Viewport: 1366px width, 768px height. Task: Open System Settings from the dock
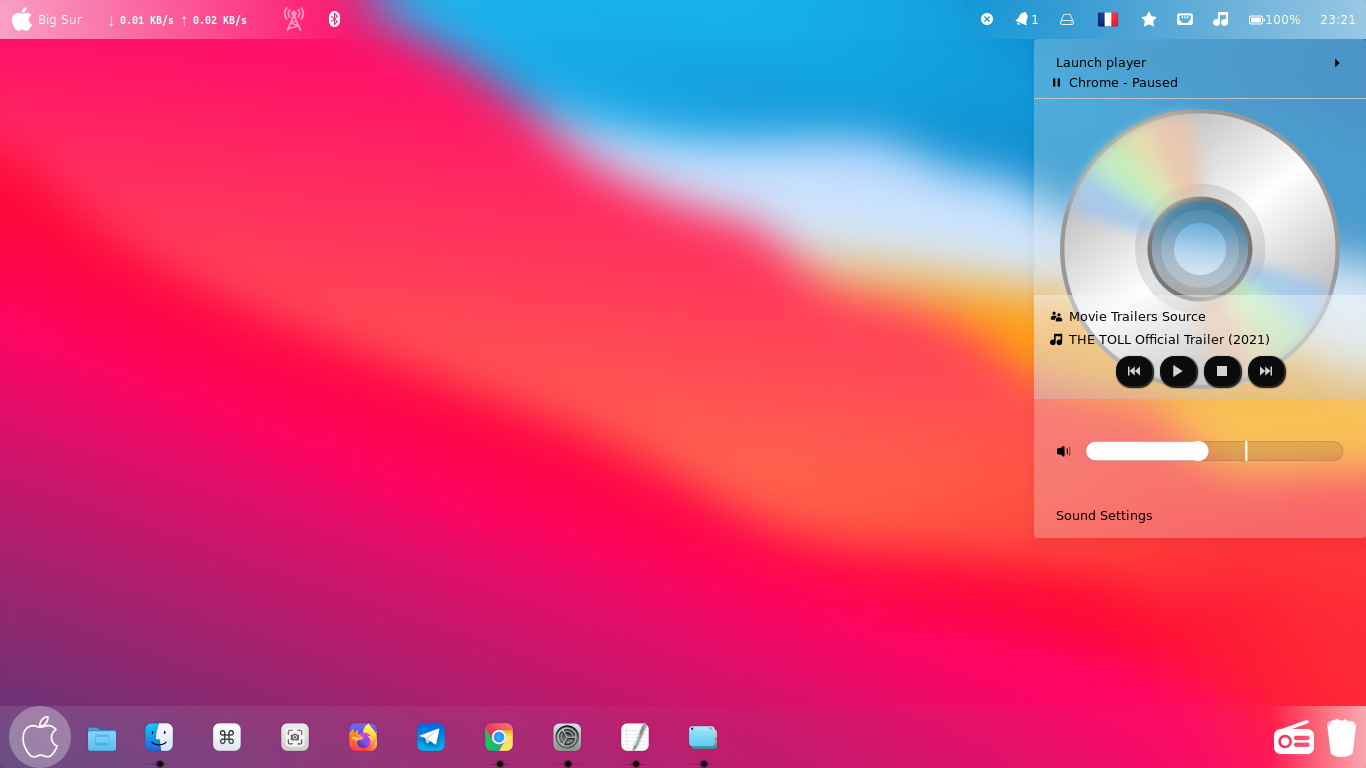tap(567, 737)
